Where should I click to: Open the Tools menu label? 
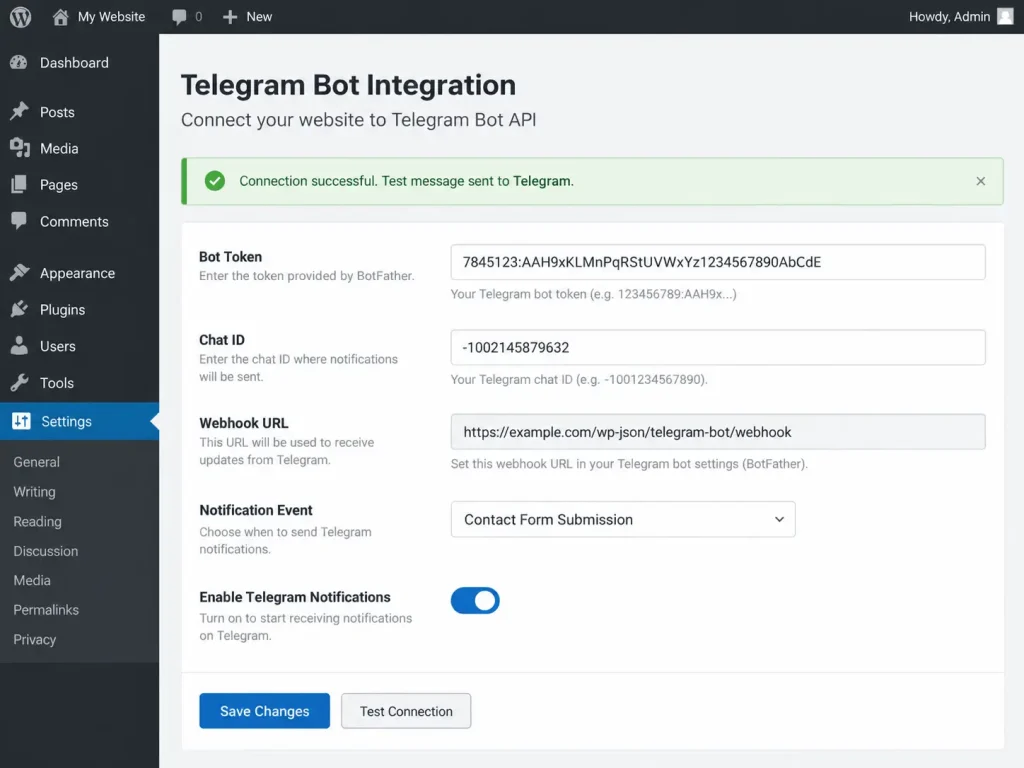coord(57,383)
